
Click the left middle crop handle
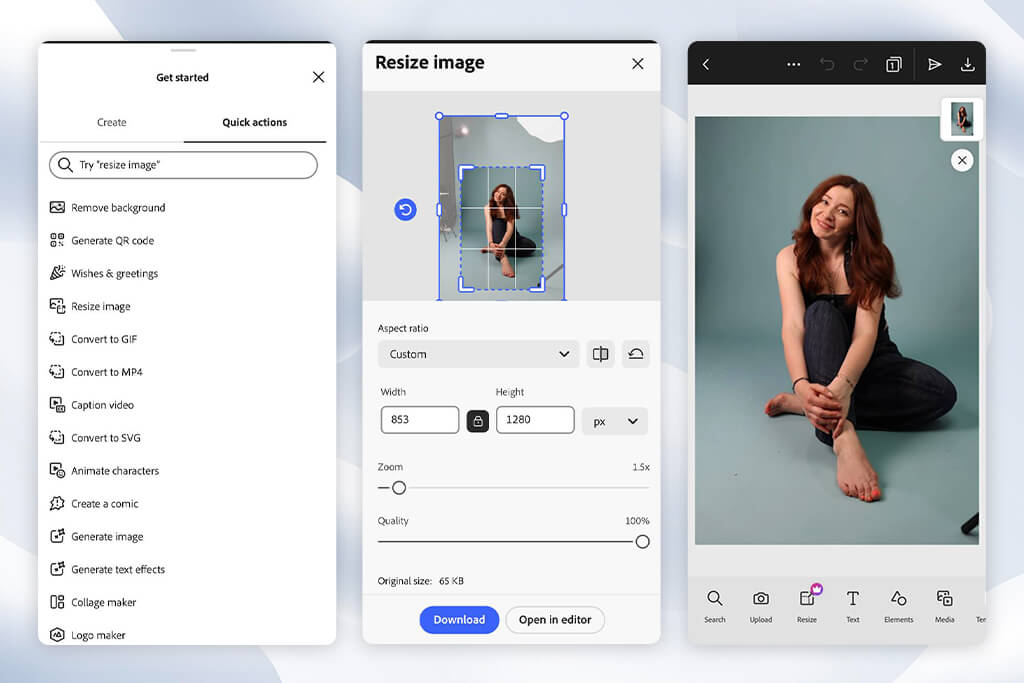click(439, 210)
